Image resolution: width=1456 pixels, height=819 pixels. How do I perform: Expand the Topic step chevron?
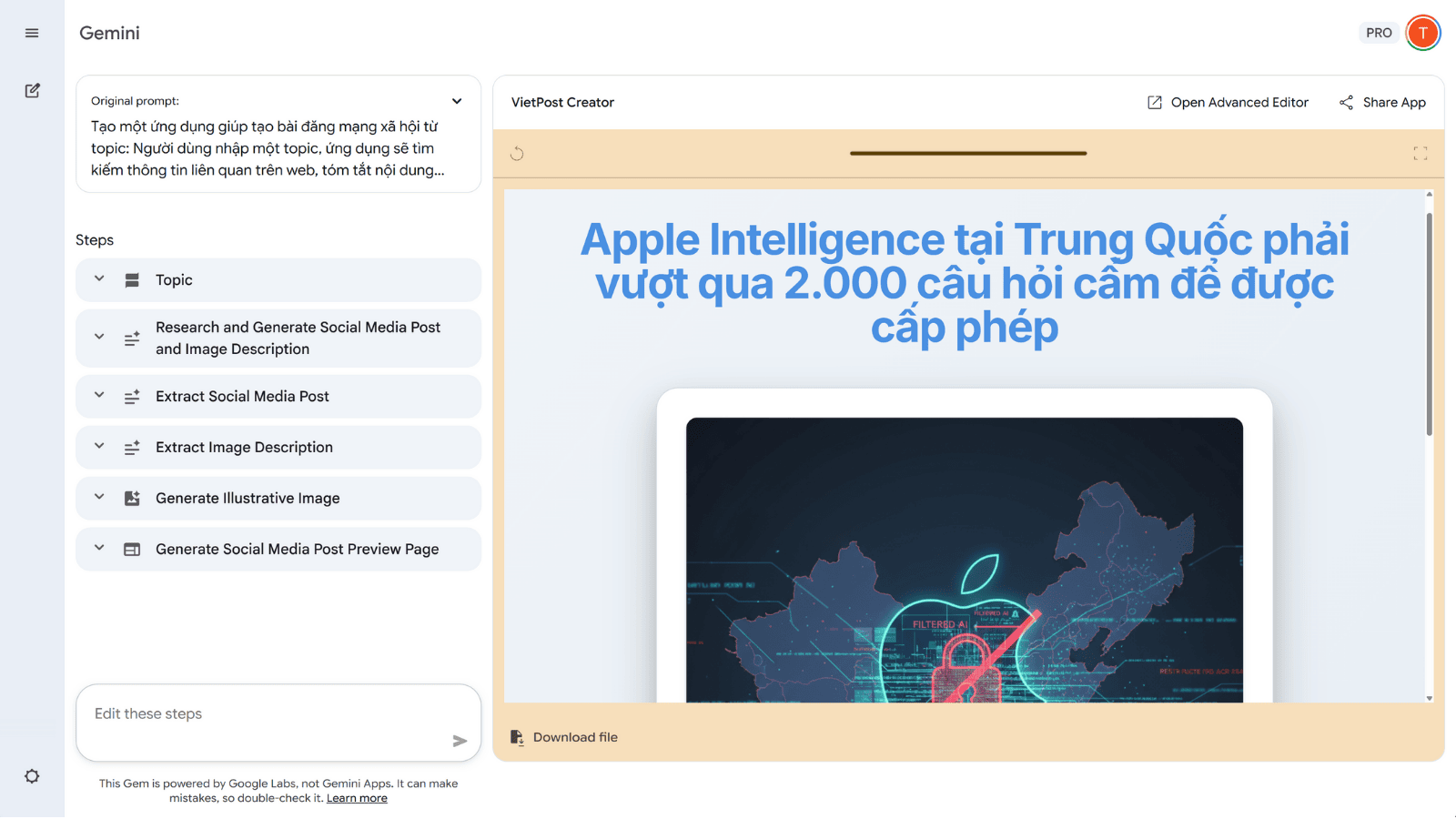click(x=99, y=279)
